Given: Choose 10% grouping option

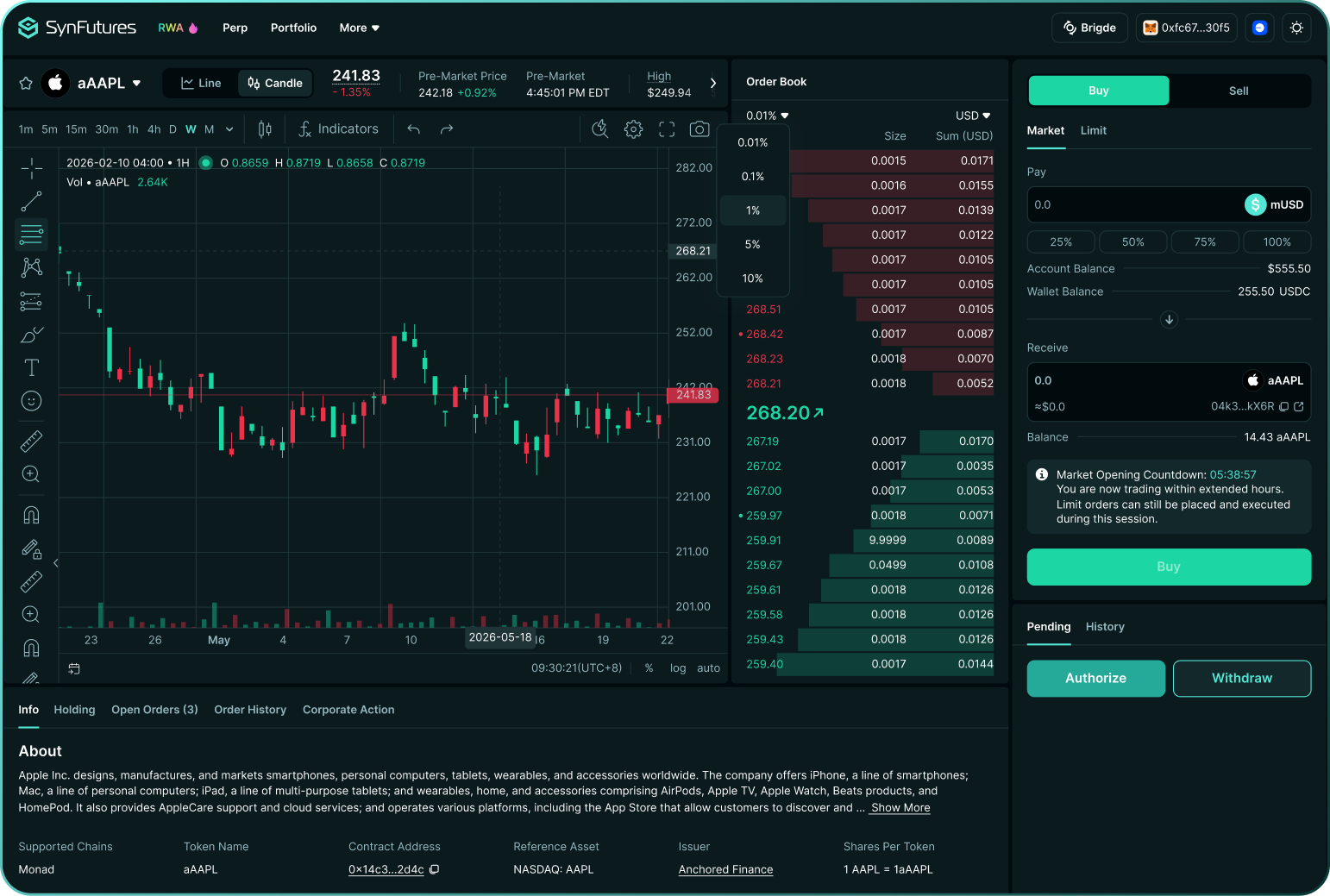Looking at the screenshot, I should 753,279.
